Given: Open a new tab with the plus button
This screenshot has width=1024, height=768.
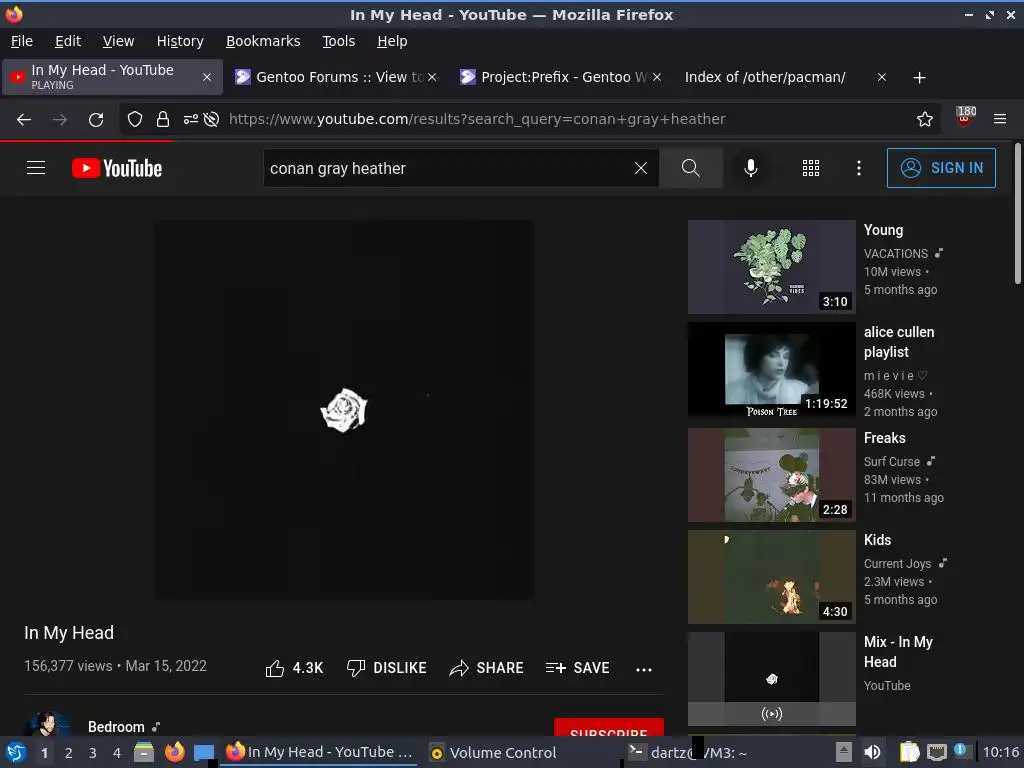Looking at the screenshot, I should pos(920,78).
